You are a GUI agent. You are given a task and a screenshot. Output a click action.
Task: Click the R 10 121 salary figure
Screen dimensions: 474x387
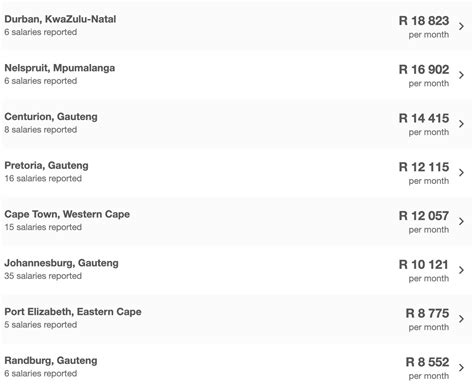(424, 265)
